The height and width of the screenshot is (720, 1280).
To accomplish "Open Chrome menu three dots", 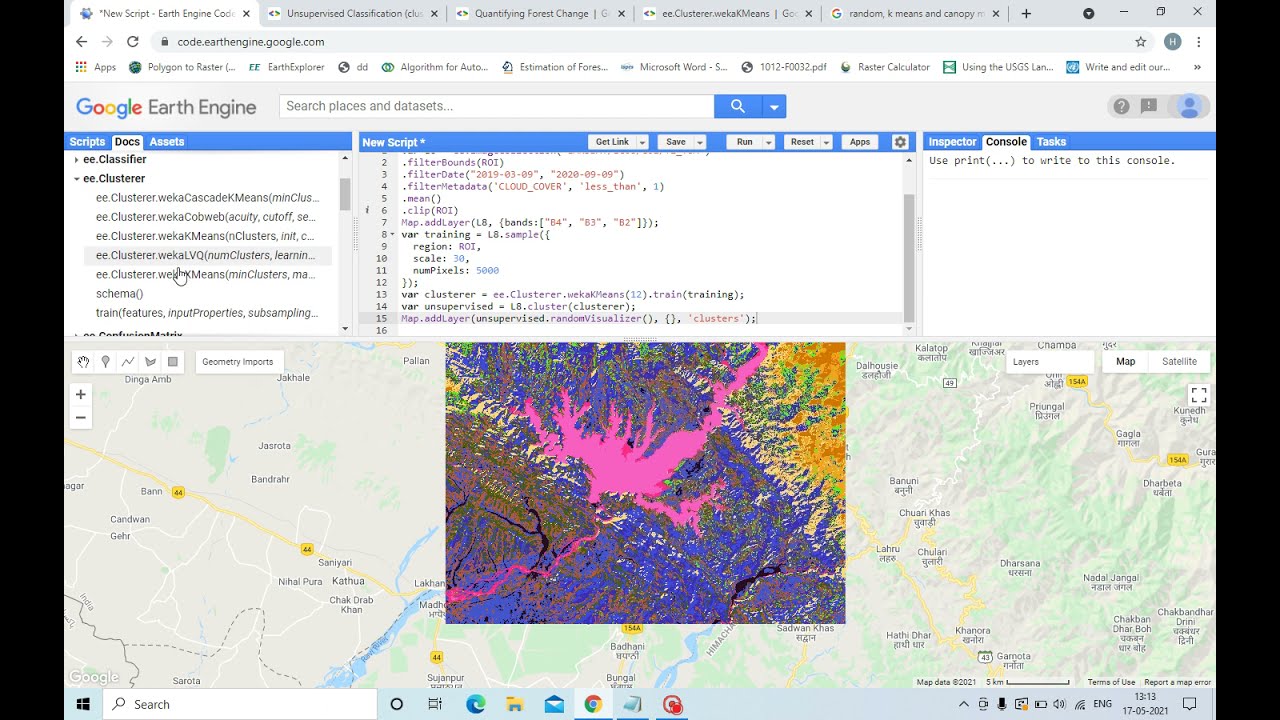I will click(1198, 42).
